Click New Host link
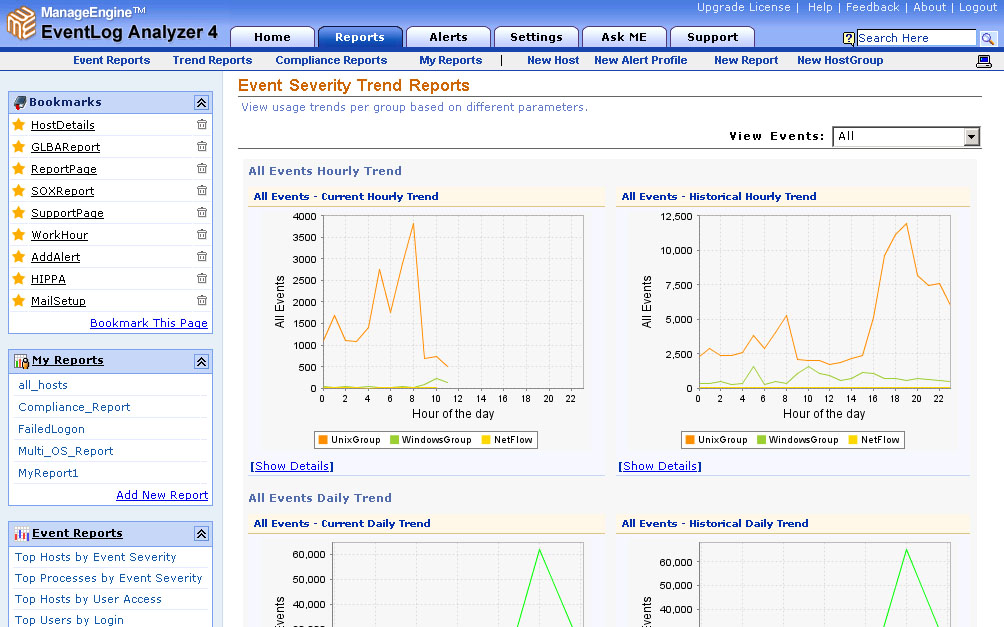Image resolution: width=1004 pixels, height=627 pixels. pyautogui.click(x=553, y=60)
